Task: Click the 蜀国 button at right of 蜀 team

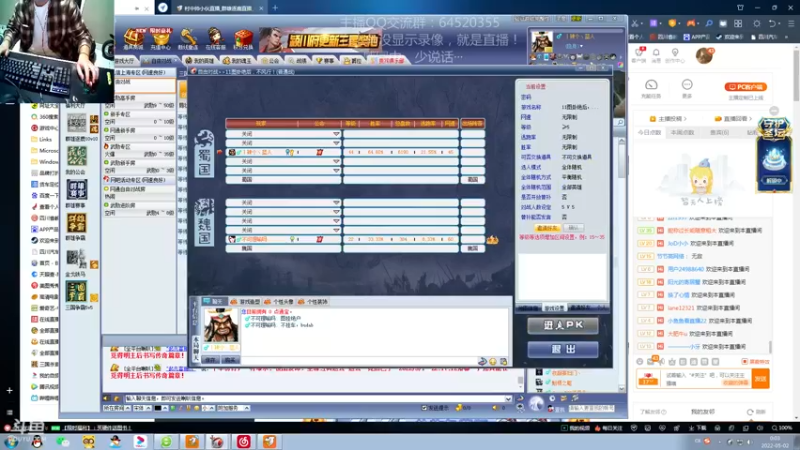Action: pyautogui.click(x=472, y=180)
